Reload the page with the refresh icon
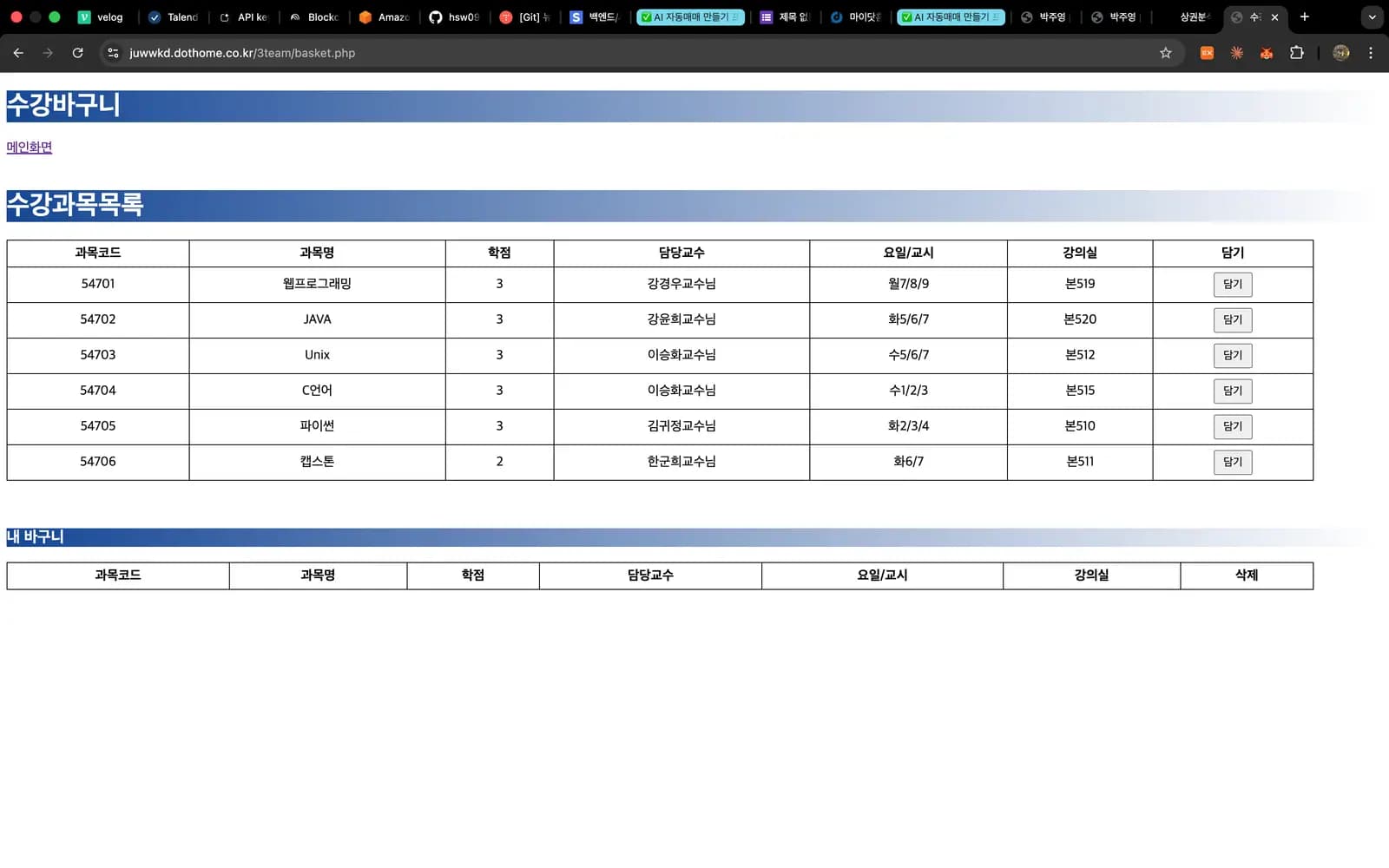This screenshot has width=1389, height=868. (x=77, y=53)
